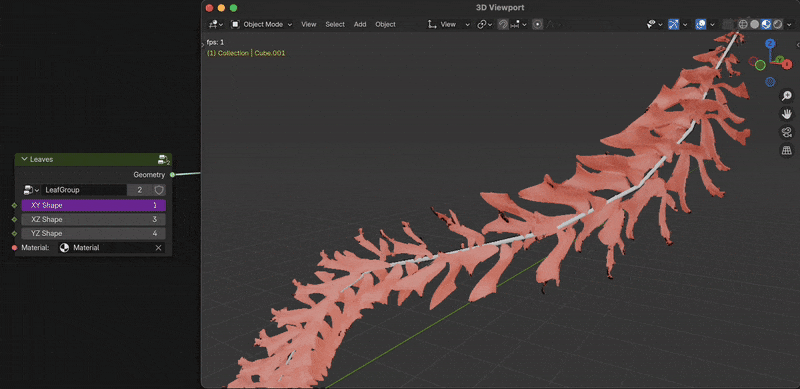800x389 pixels.
Task: Click the node group icon on Leaves header
Action: click(x=163, y=159)
